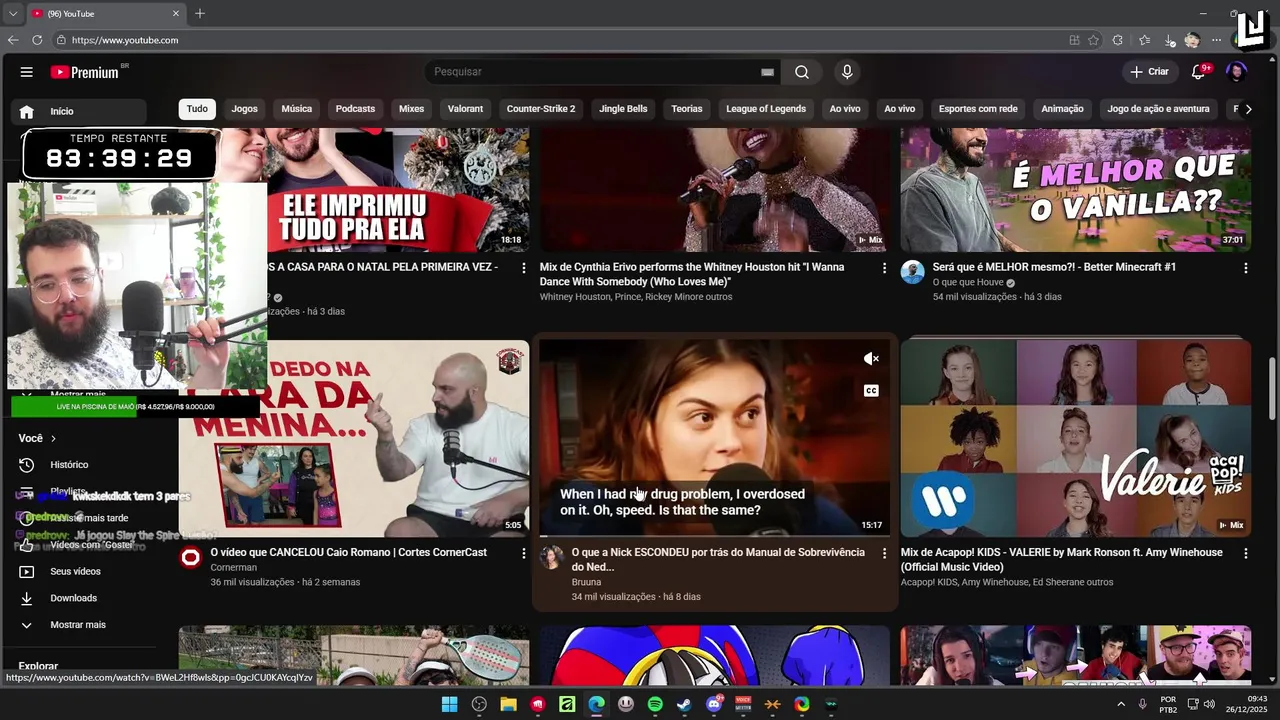Viewport: 1280px width, 720px height.
Task: Click the page vertical scrollbar thumb
Action: pyautogui.click(x=1272, y=390)
